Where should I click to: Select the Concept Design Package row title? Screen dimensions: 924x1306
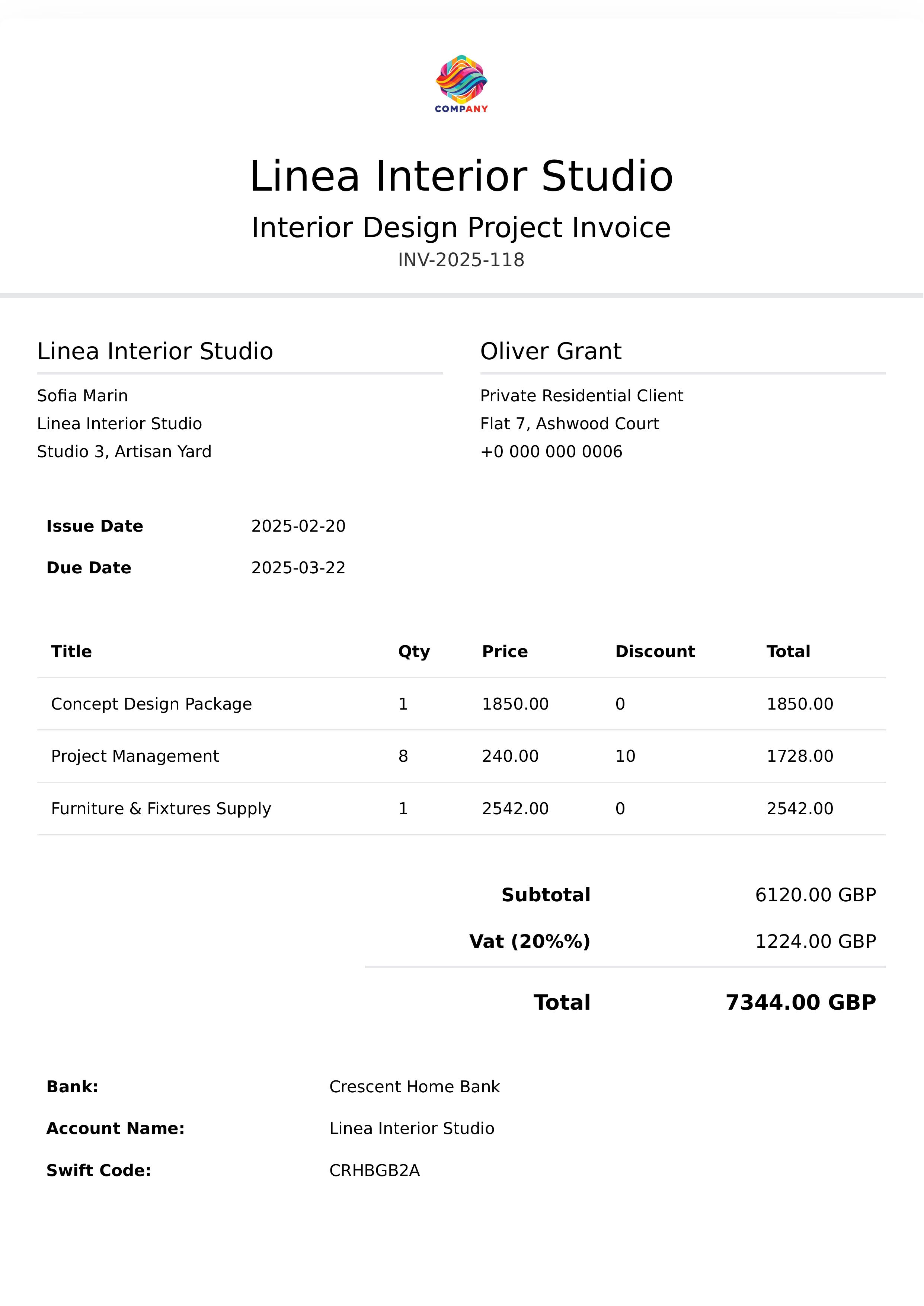(151, 704)
